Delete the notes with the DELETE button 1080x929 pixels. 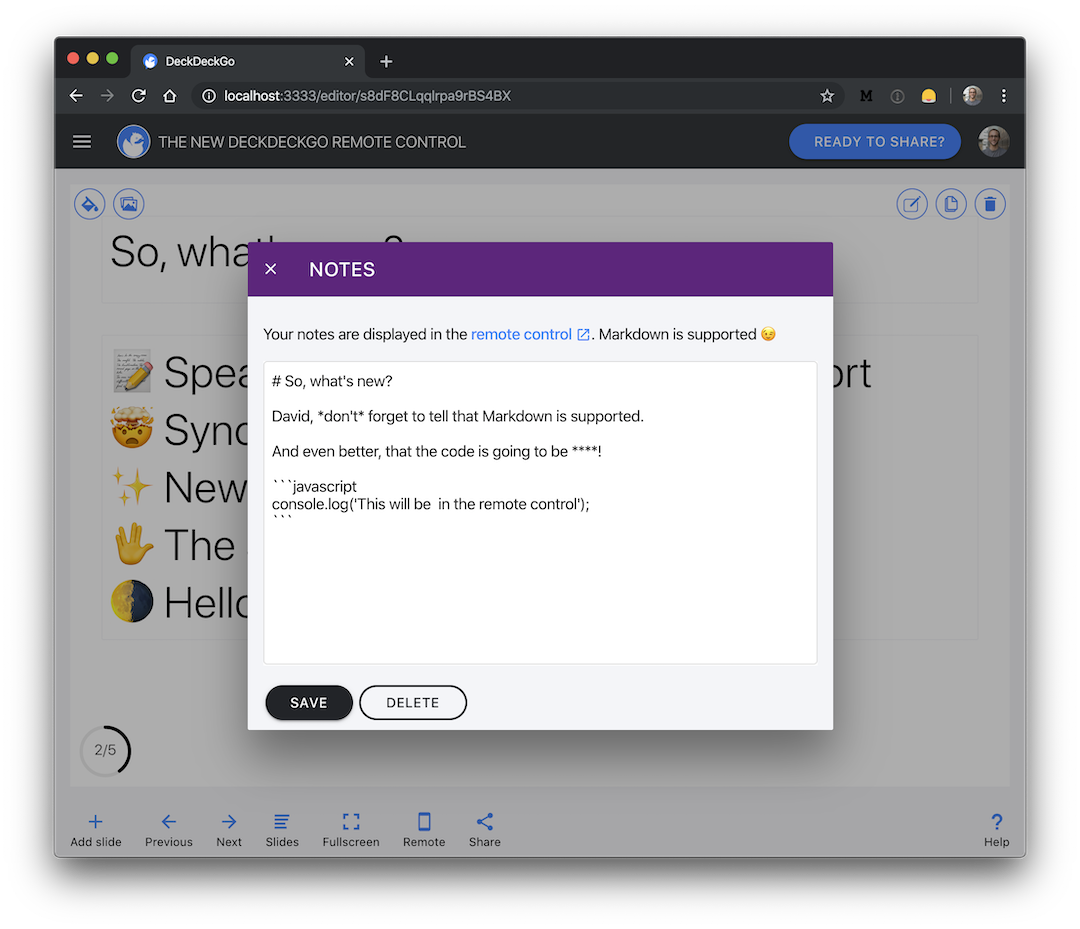click(412, 702)
